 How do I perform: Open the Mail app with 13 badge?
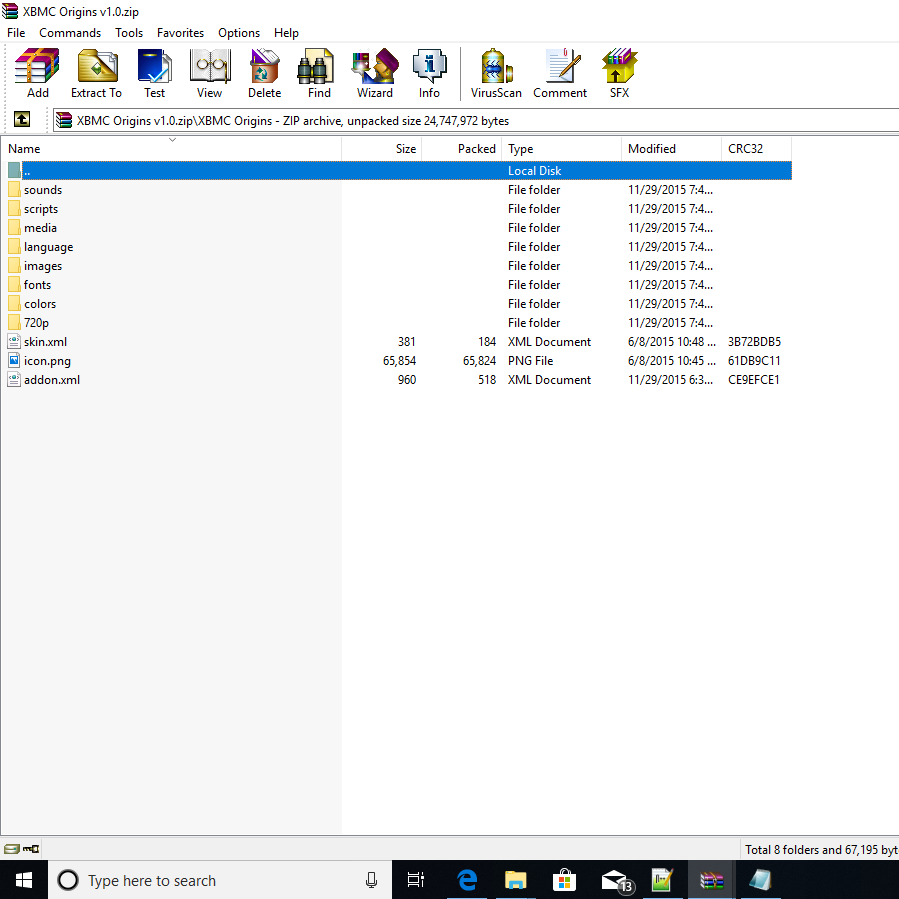tap(616, 880)
